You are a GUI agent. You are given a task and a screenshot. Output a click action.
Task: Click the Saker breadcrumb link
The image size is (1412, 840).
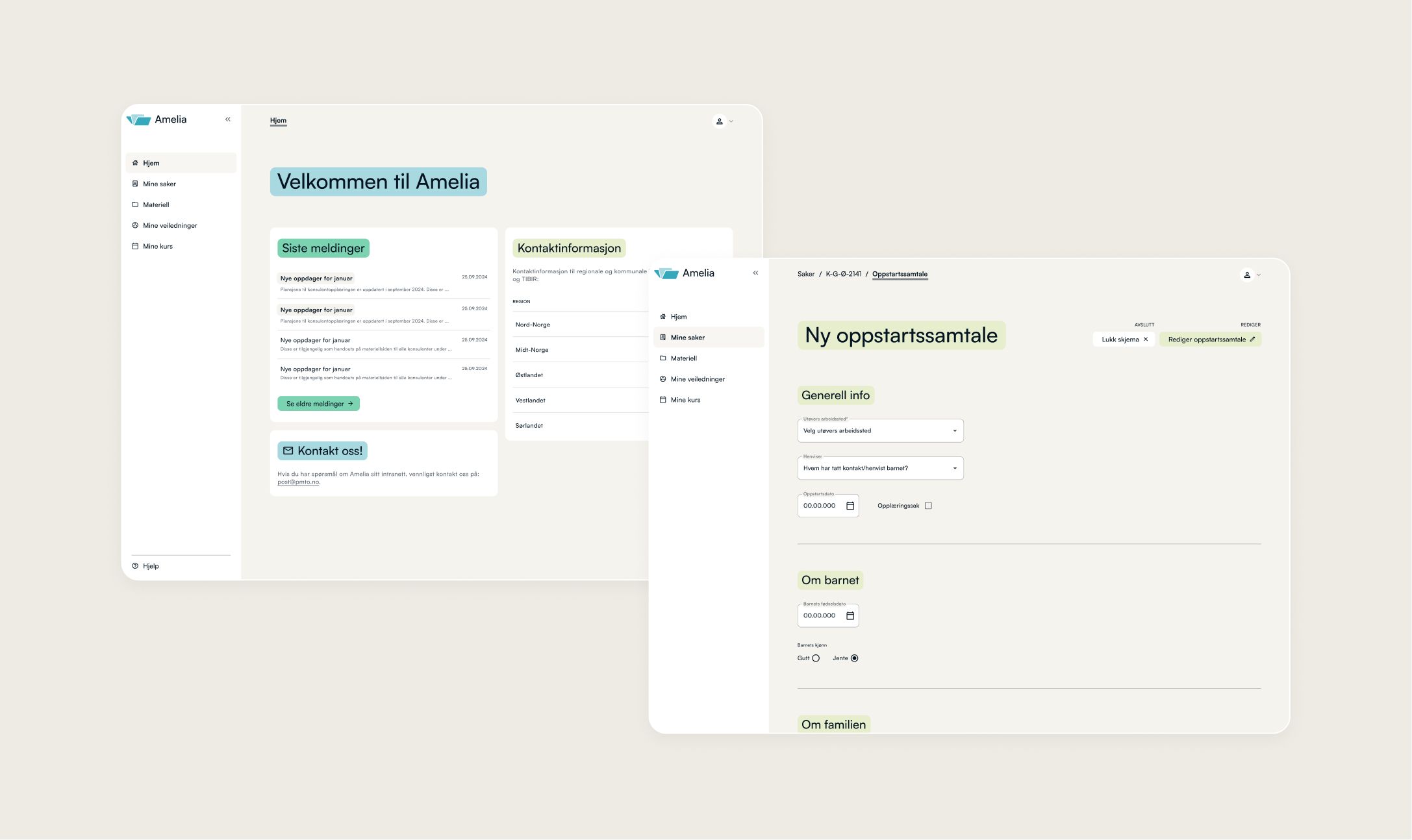pyautogui.click(x=806, y=274)
